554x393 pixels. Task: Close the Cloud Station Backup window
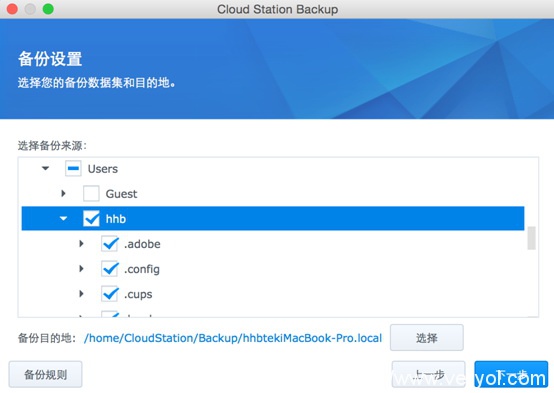click(12, 9)
